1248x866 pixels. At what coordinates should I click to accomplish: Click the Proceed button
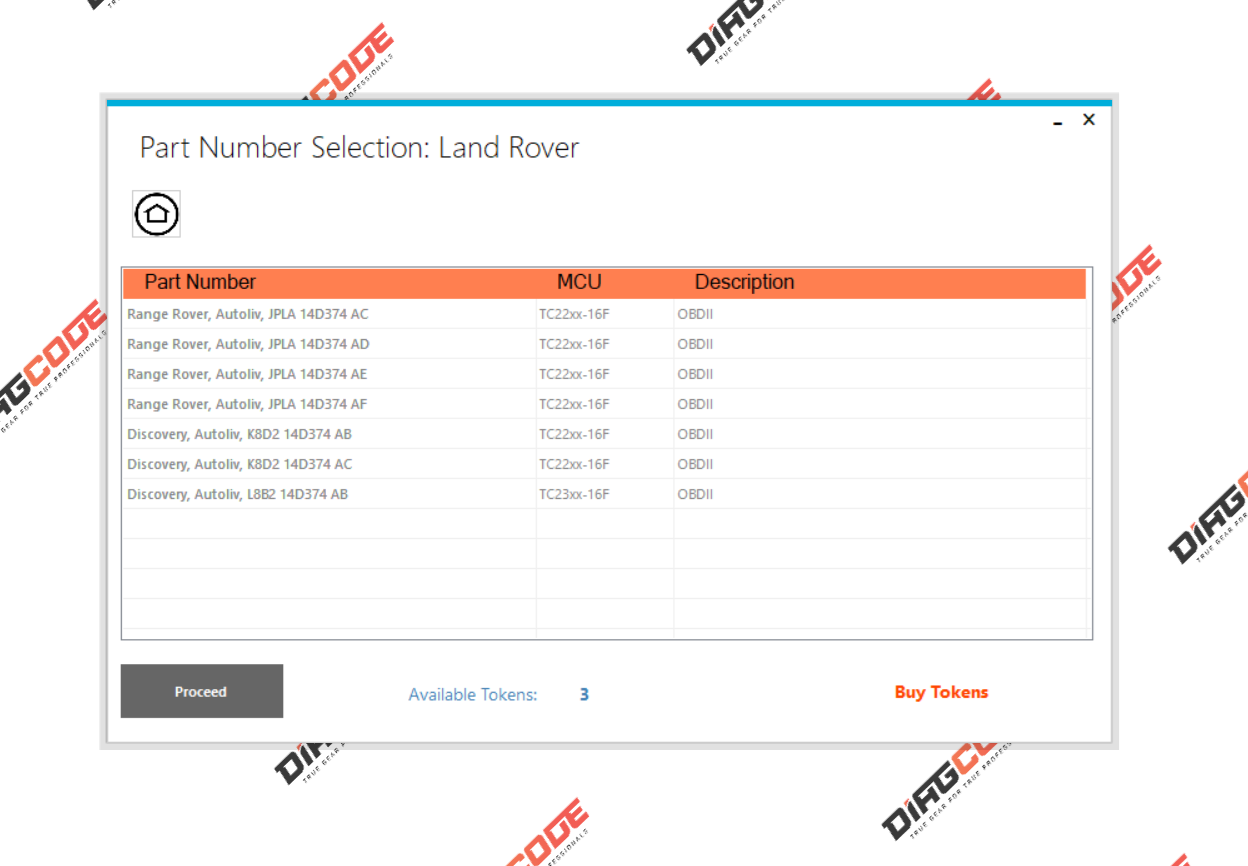[202, 691]
